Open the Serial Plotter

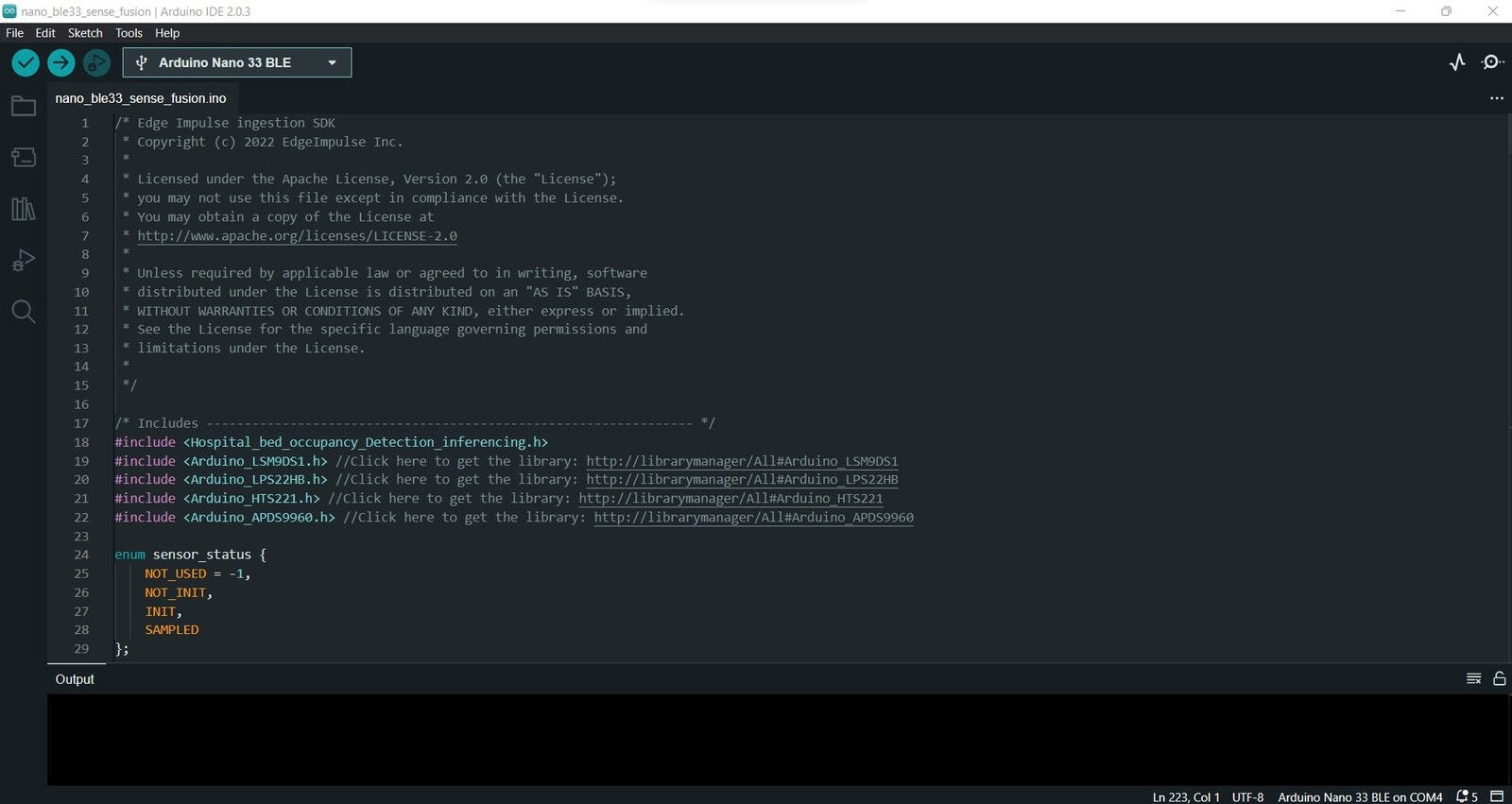pos(1457,62)
